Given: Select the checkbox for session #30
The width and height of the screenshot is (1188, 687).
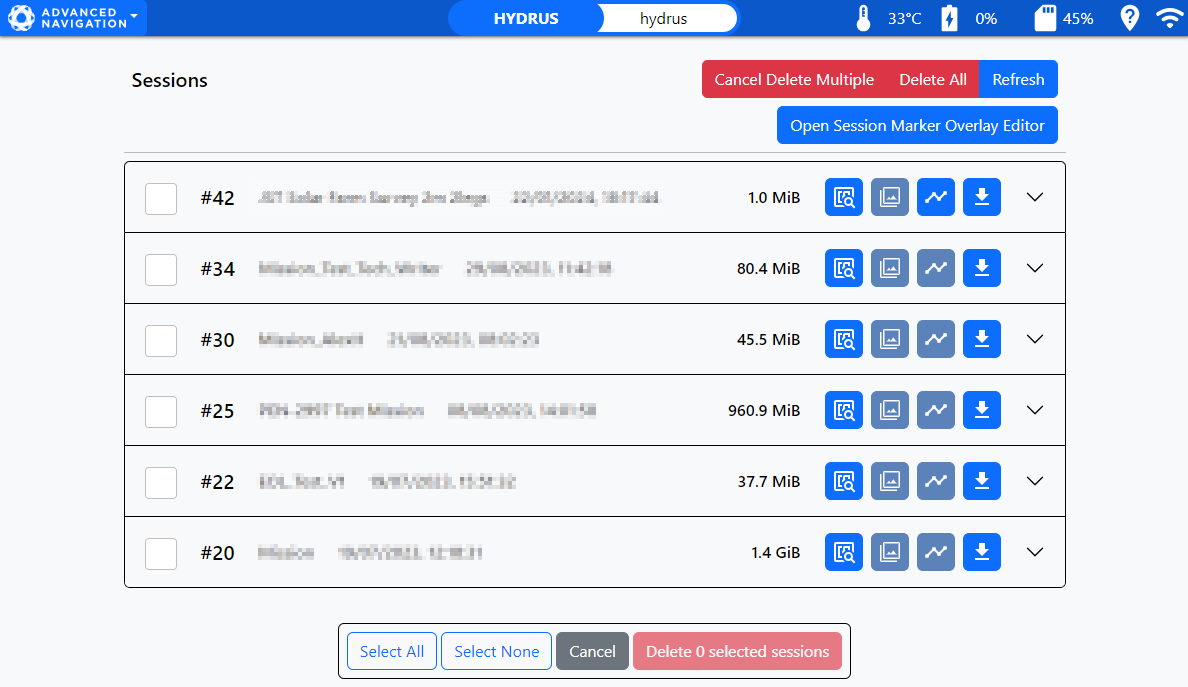Looking at the screenshot, I should (161, 340).
